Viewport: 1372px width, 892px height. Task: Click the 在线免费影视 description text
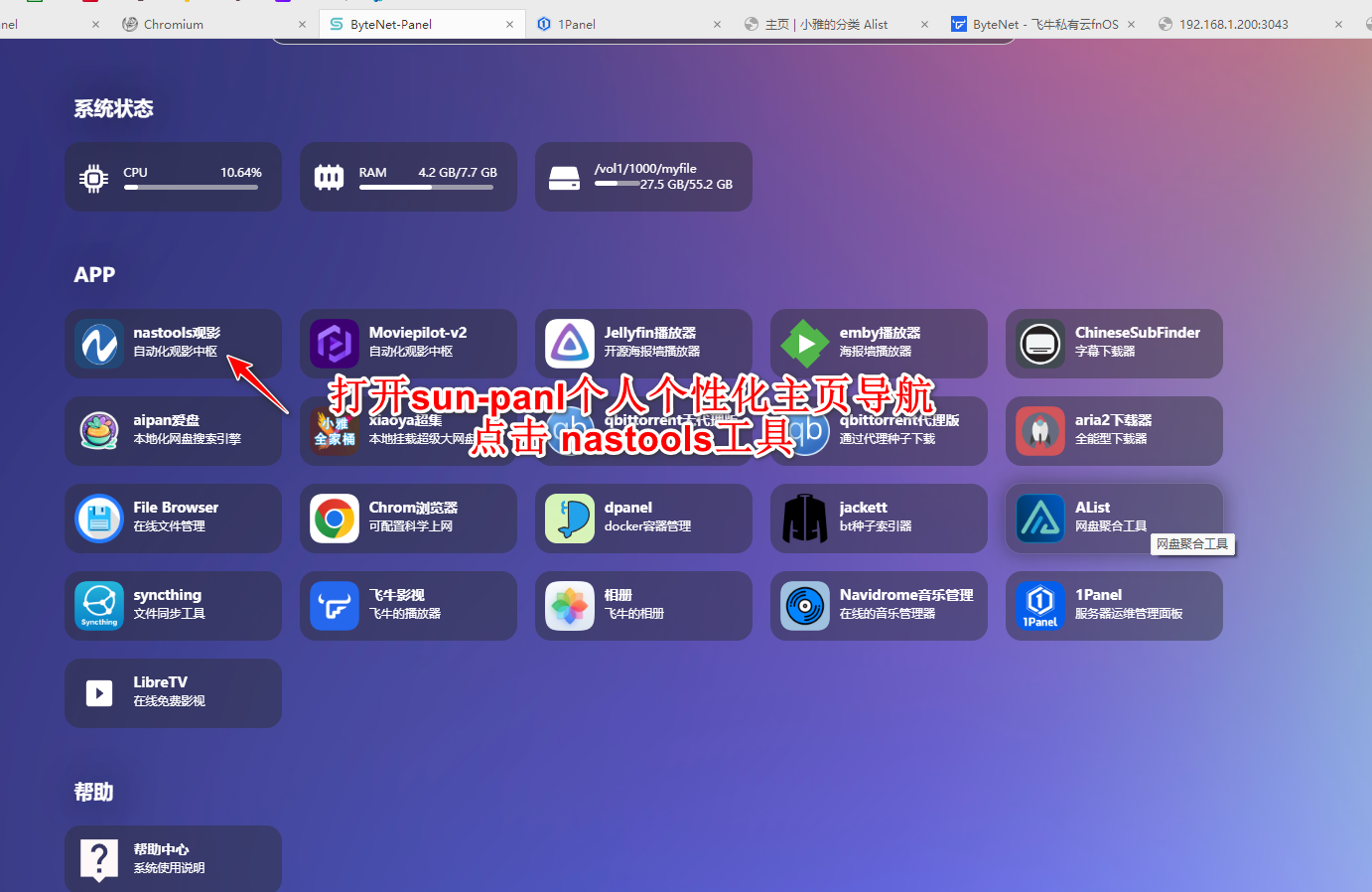pos(170,701)
